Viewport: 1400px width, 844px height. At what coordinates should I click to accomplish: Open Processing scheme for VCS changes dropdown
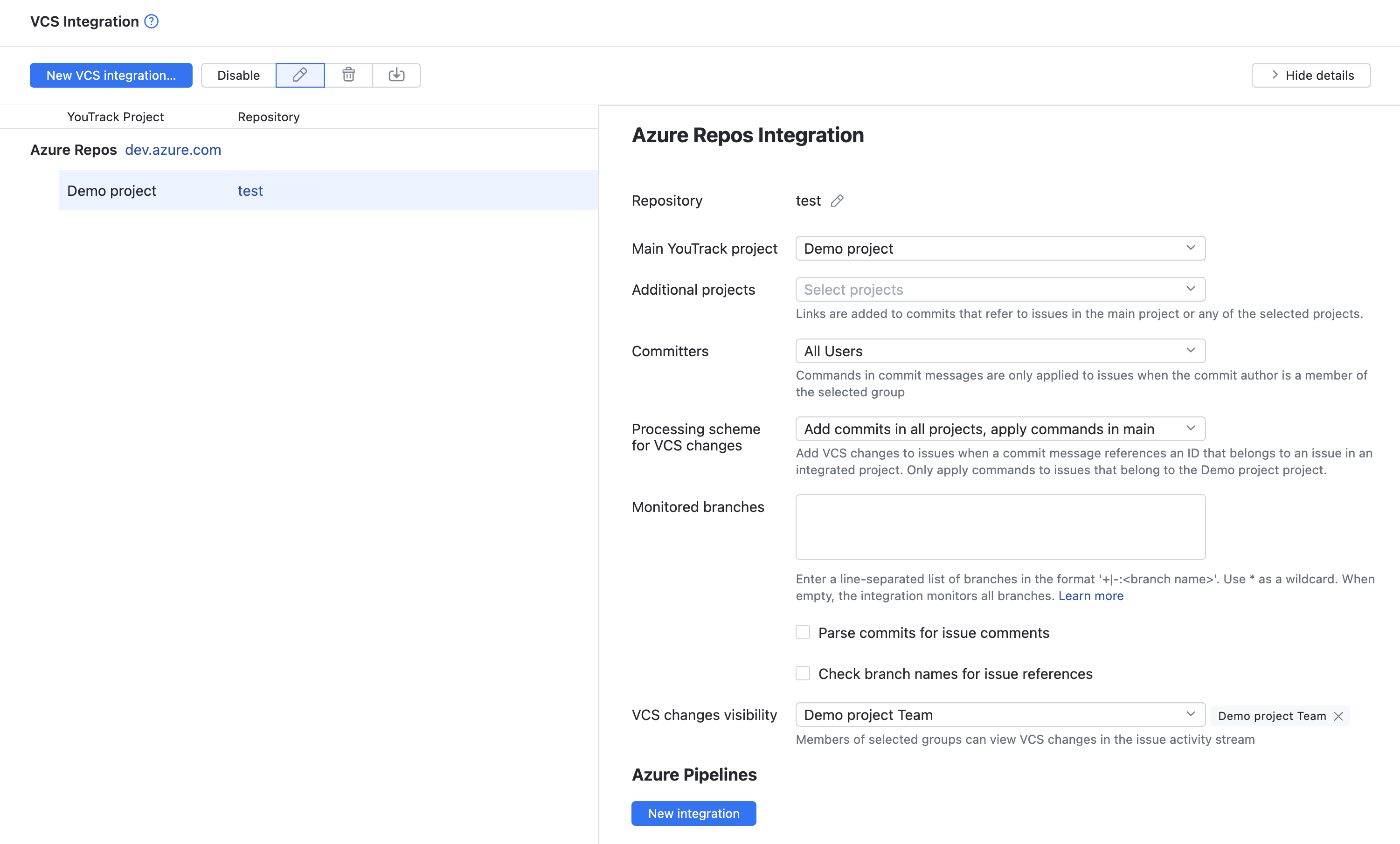point(1000,428)
